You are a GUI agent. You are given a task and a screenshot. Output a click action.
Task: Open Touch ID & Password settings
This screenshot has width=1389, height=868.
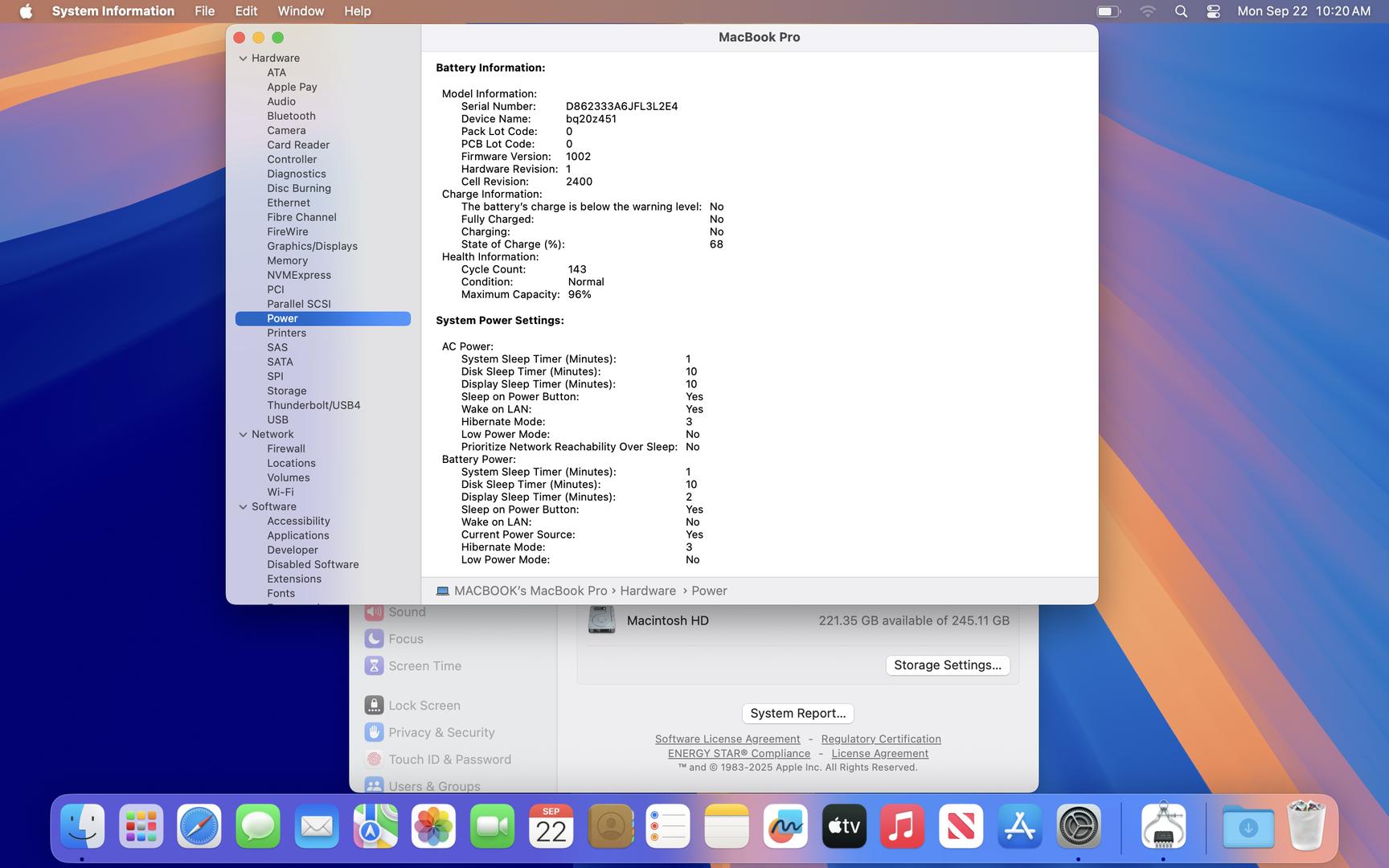(449, 759)
